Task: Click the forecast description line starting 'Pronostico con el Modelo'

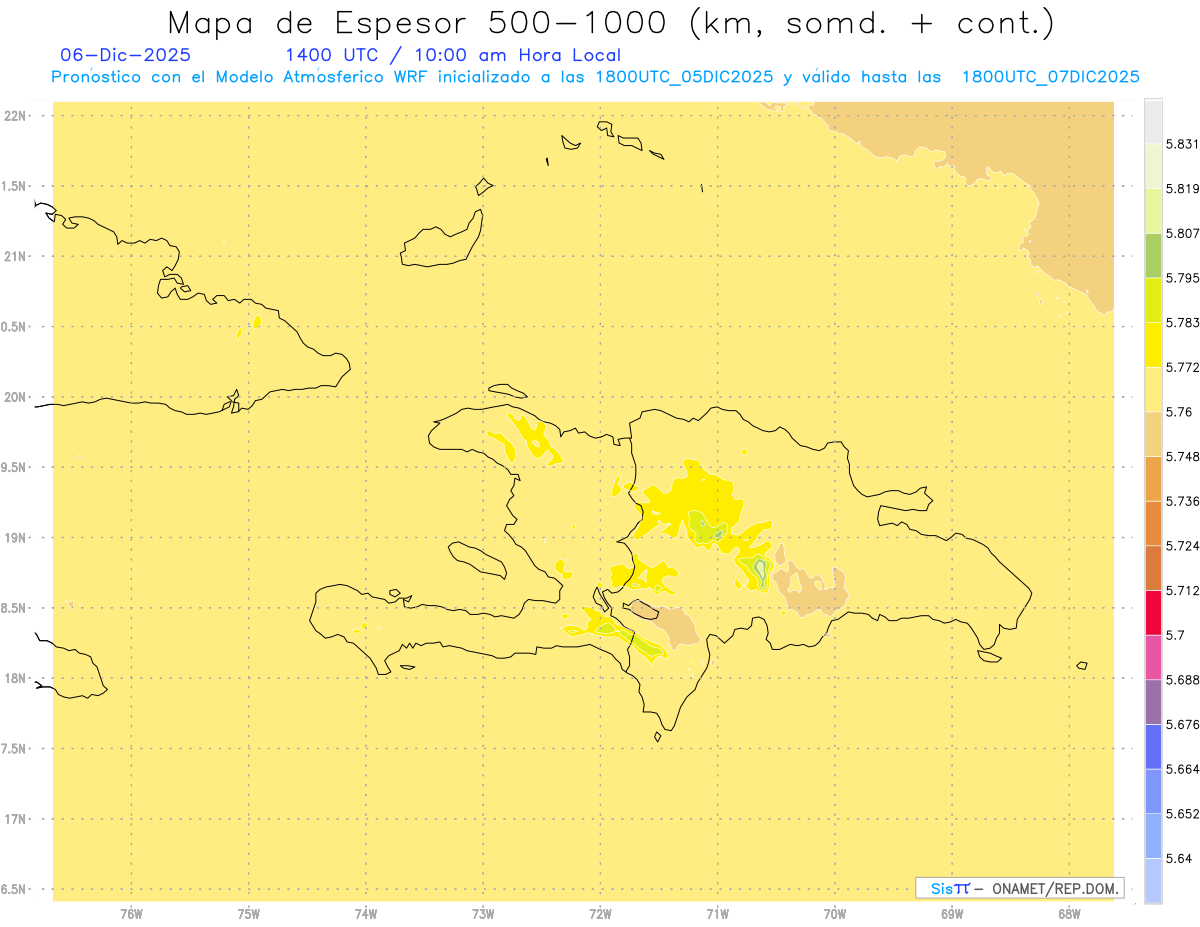Action: [x=595, y=77]
